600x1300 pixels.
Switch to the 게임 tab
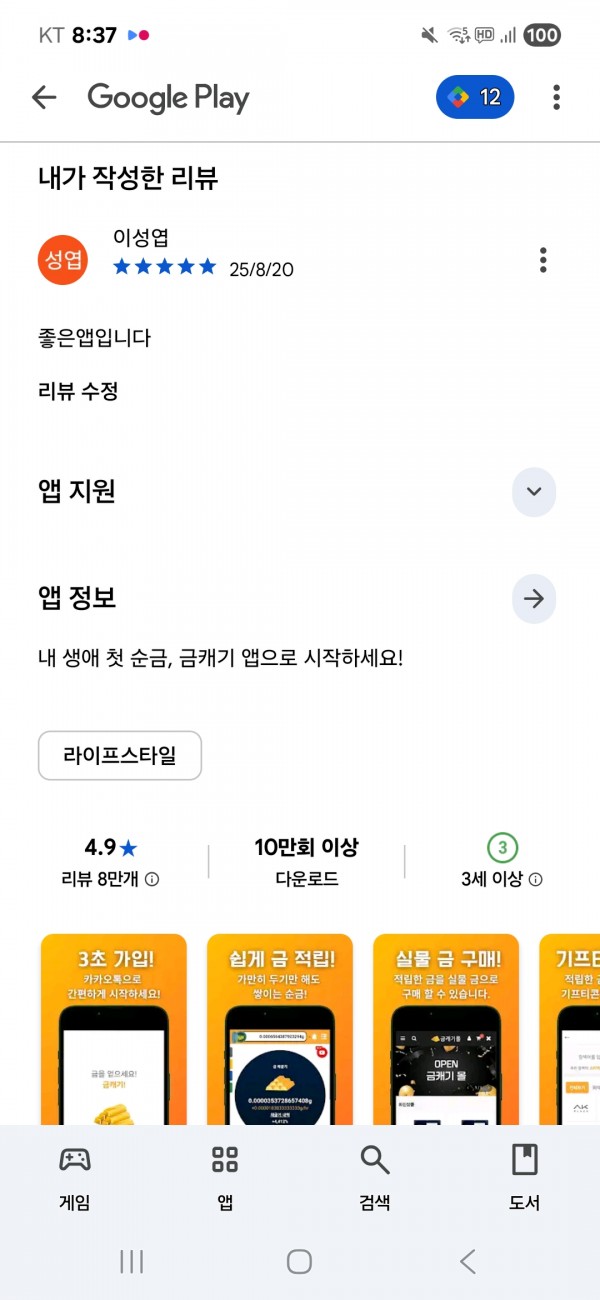(x=75, y=1178)
